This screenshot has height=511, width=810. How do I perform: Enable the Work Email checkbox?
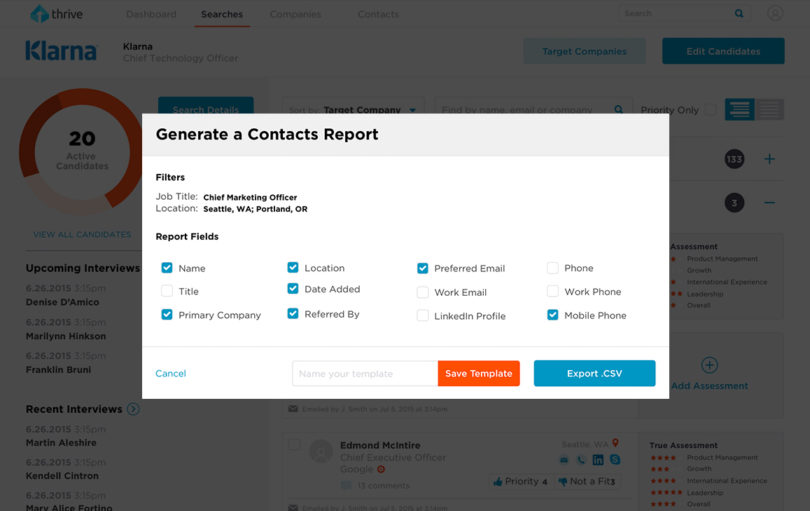click(x=423, y=292)
